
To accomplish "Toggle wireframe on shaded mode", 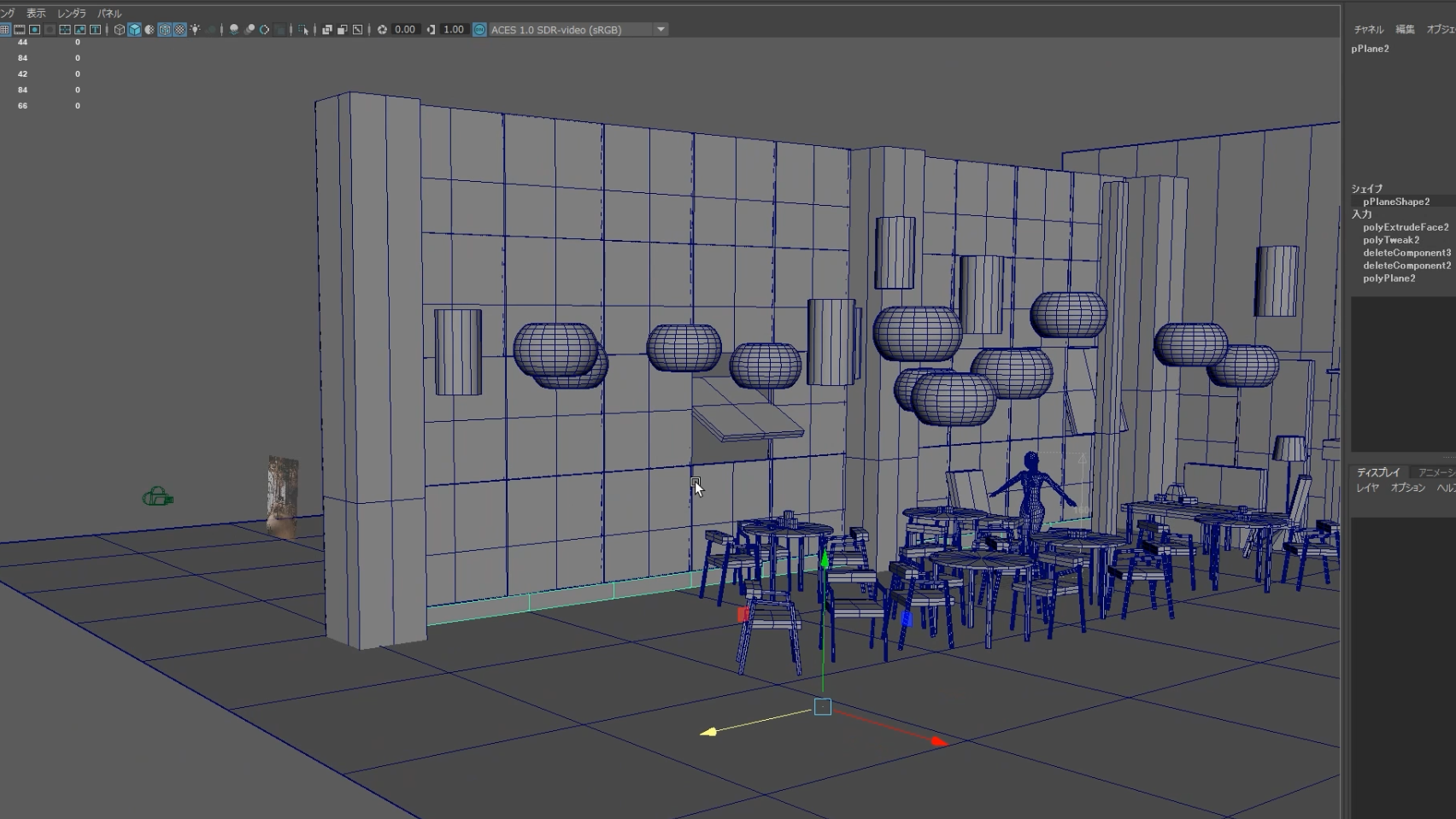I will [x=164, y=30].
